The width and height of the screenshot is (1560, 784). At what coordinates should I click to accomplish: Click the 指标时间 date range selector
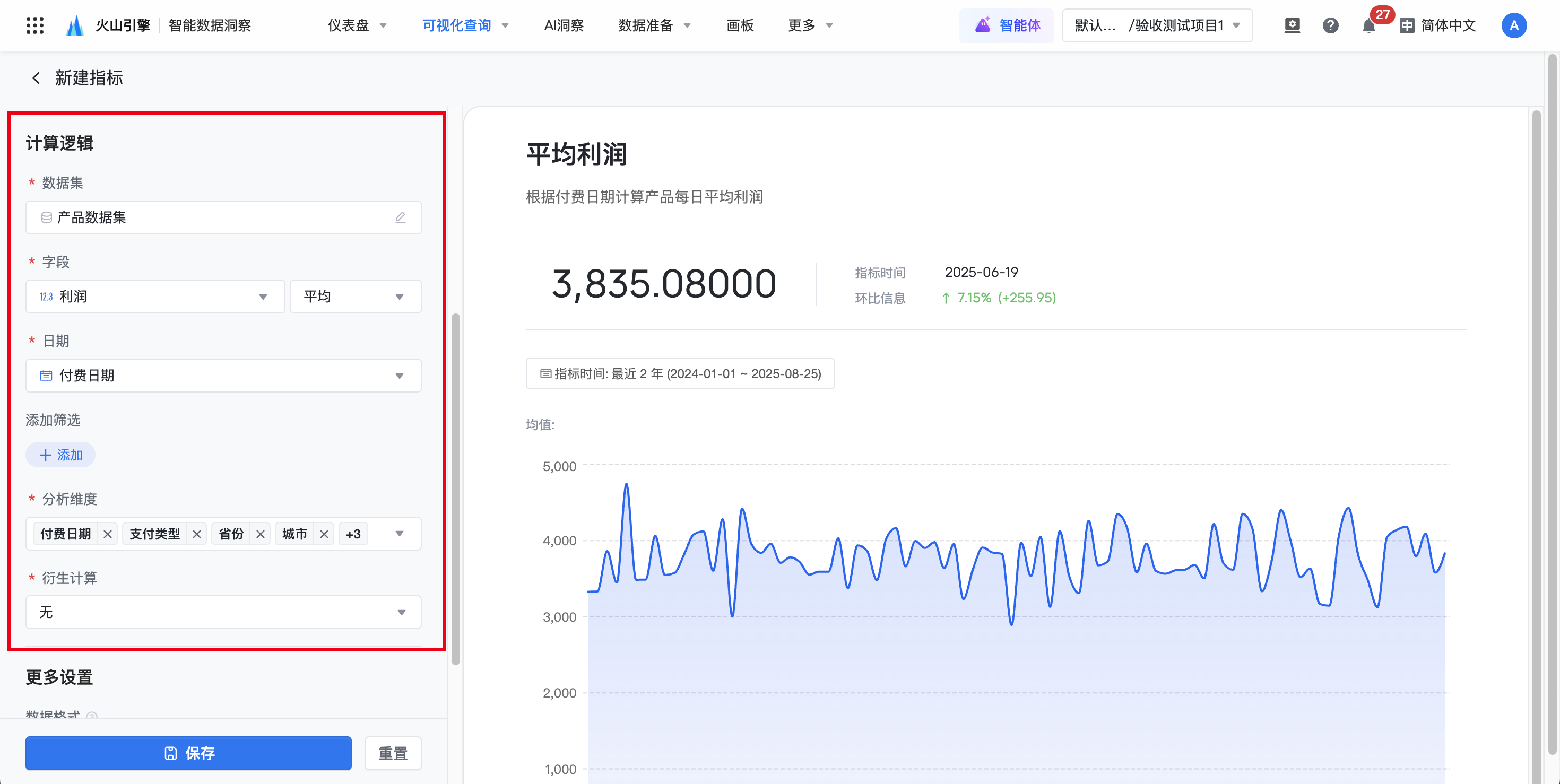(x=680, y=374)
